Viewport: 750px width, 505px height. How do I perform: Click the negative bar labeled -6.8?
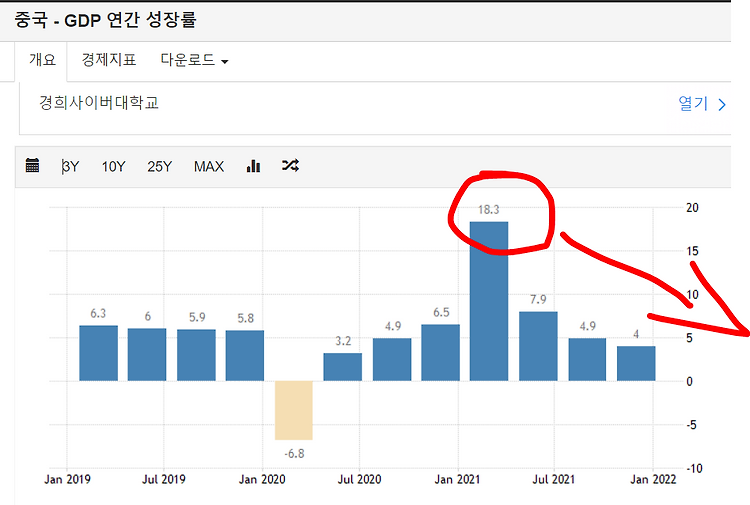(294, 410)
